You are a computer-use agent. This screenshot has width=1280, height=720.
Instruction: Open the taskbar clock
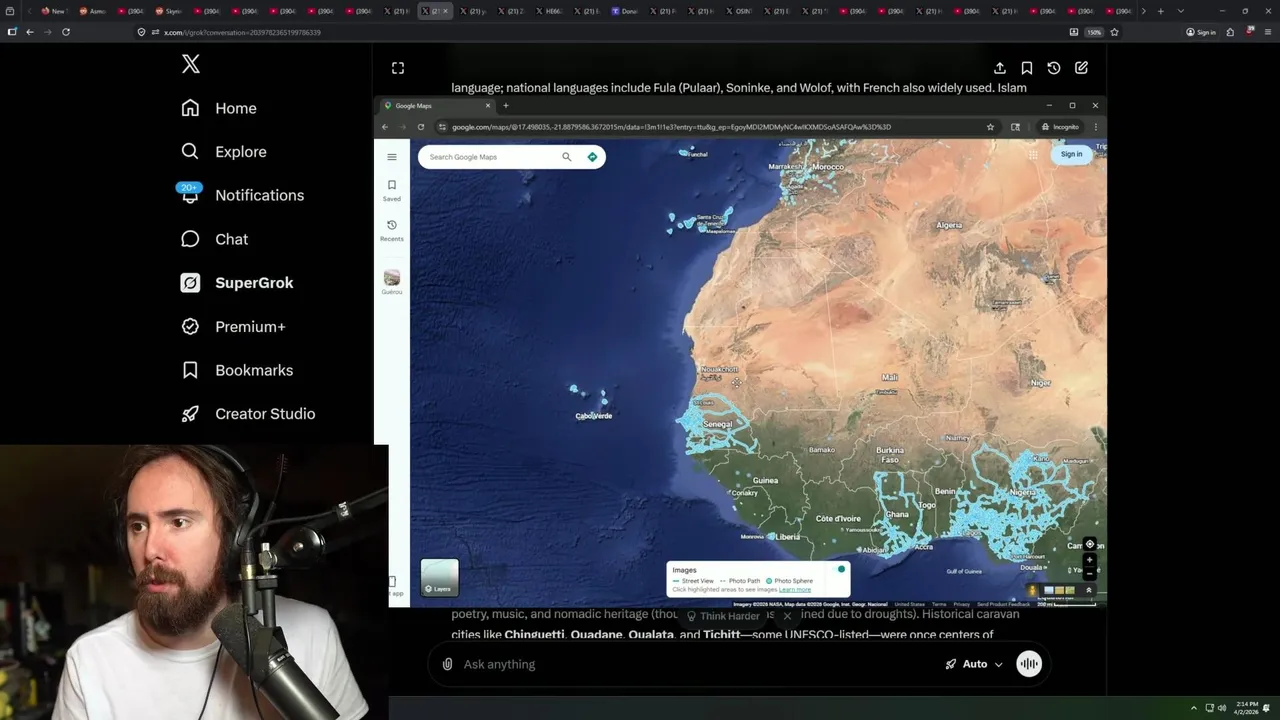click(x=1246, y=708)
